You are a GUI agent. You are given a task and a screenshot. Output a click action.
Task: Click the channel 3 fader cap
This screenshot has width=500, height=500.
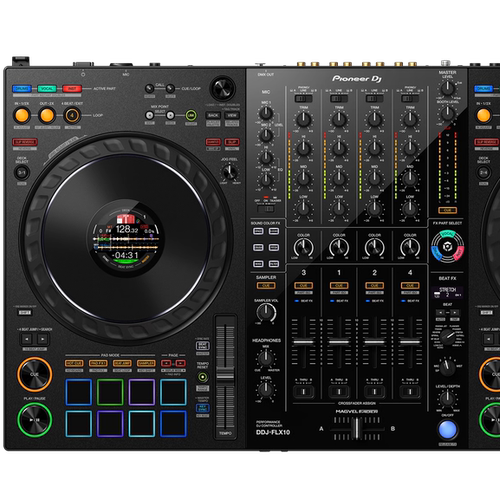[303, 342]
